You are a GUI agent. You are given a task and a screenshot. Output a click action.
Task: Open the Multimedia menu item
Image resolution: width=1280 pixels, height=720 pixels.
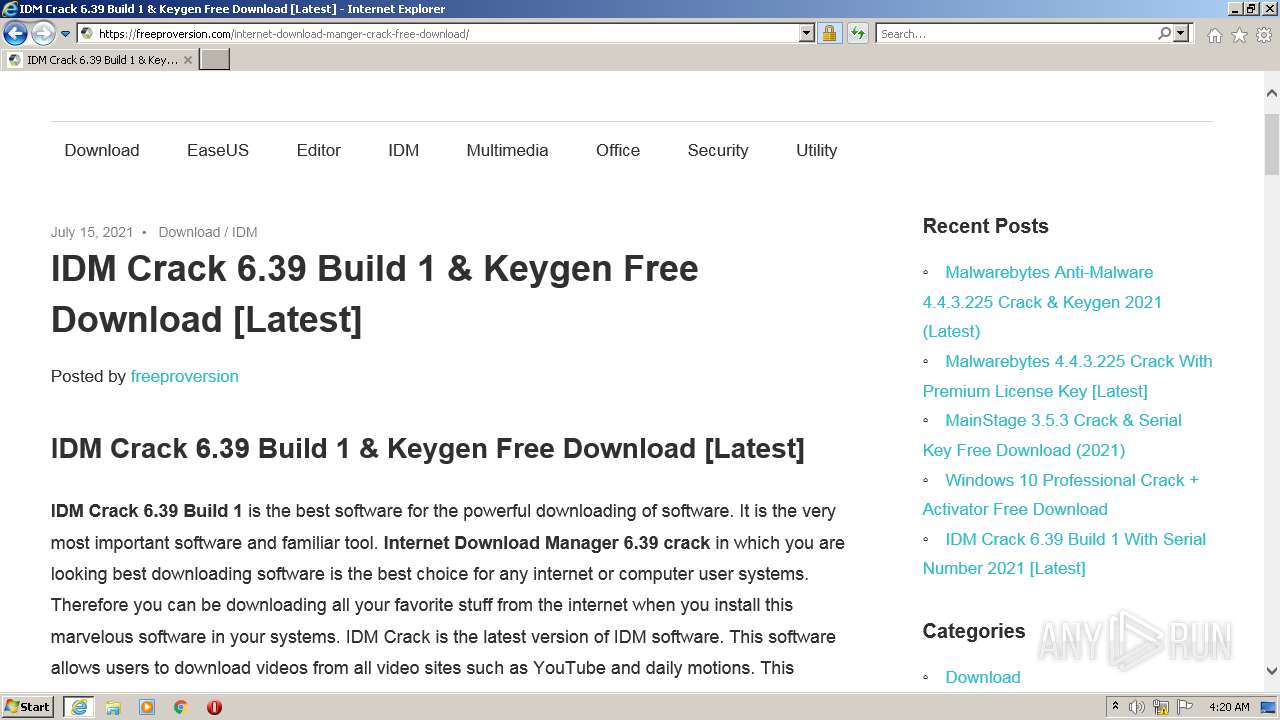[507, 150]
